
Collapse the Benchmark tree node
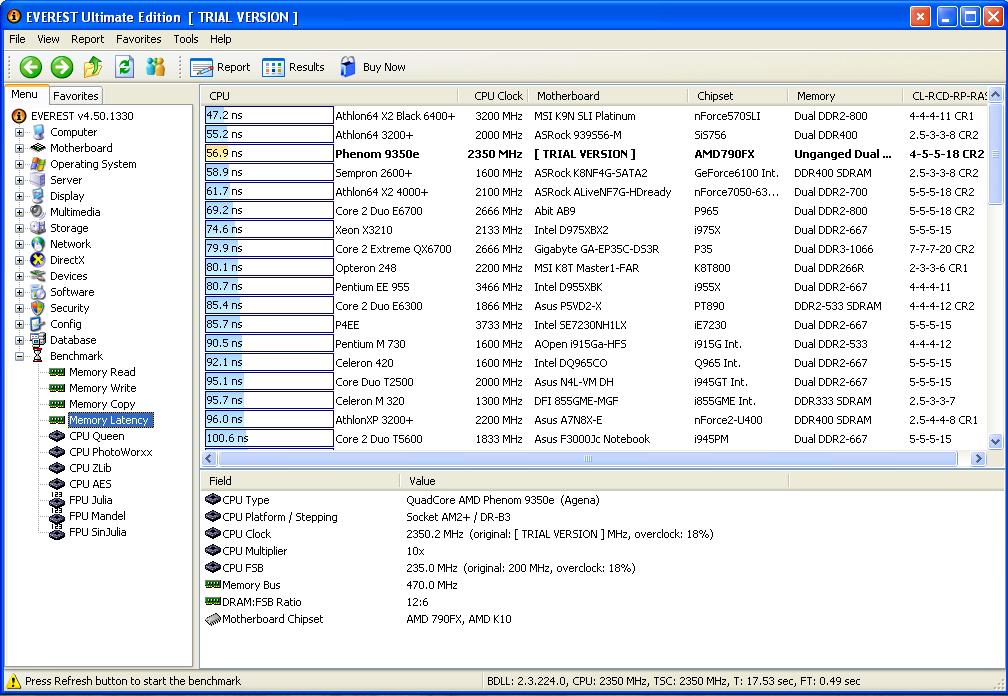point(19,357)
